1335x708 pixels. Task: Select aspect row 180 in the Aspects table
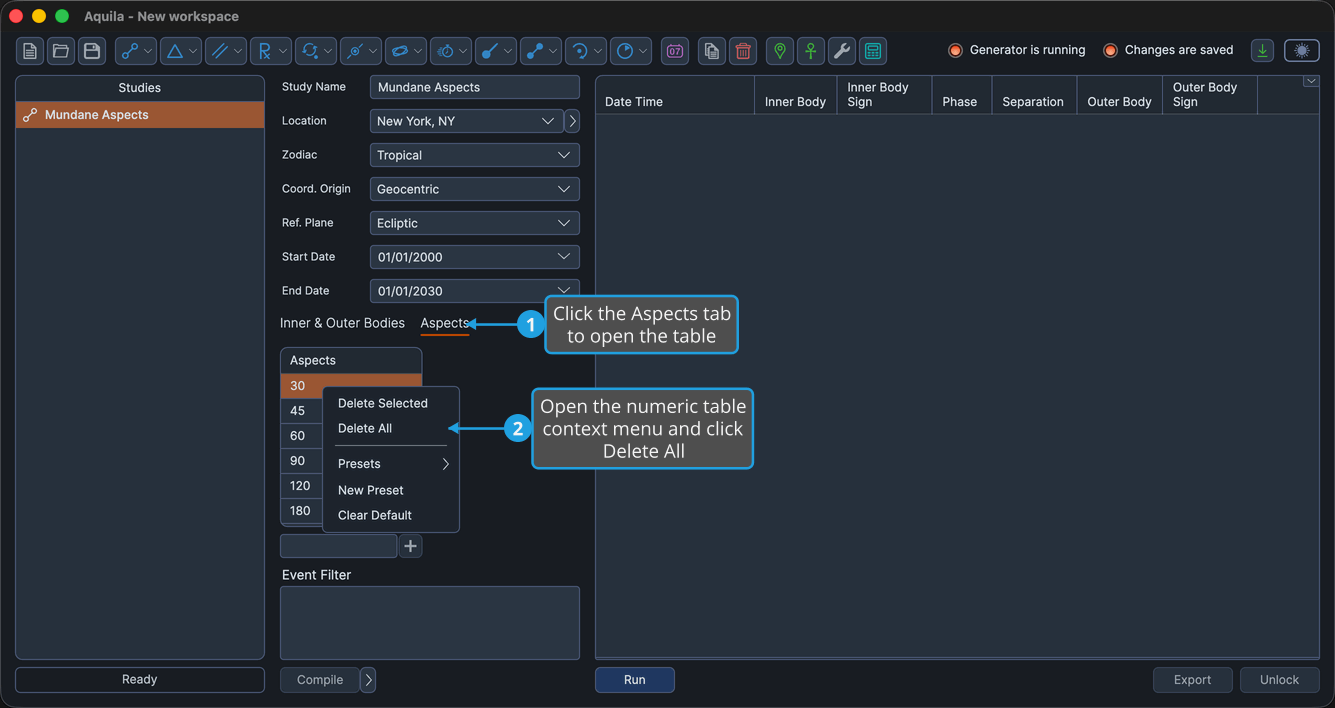coord(301,511)
